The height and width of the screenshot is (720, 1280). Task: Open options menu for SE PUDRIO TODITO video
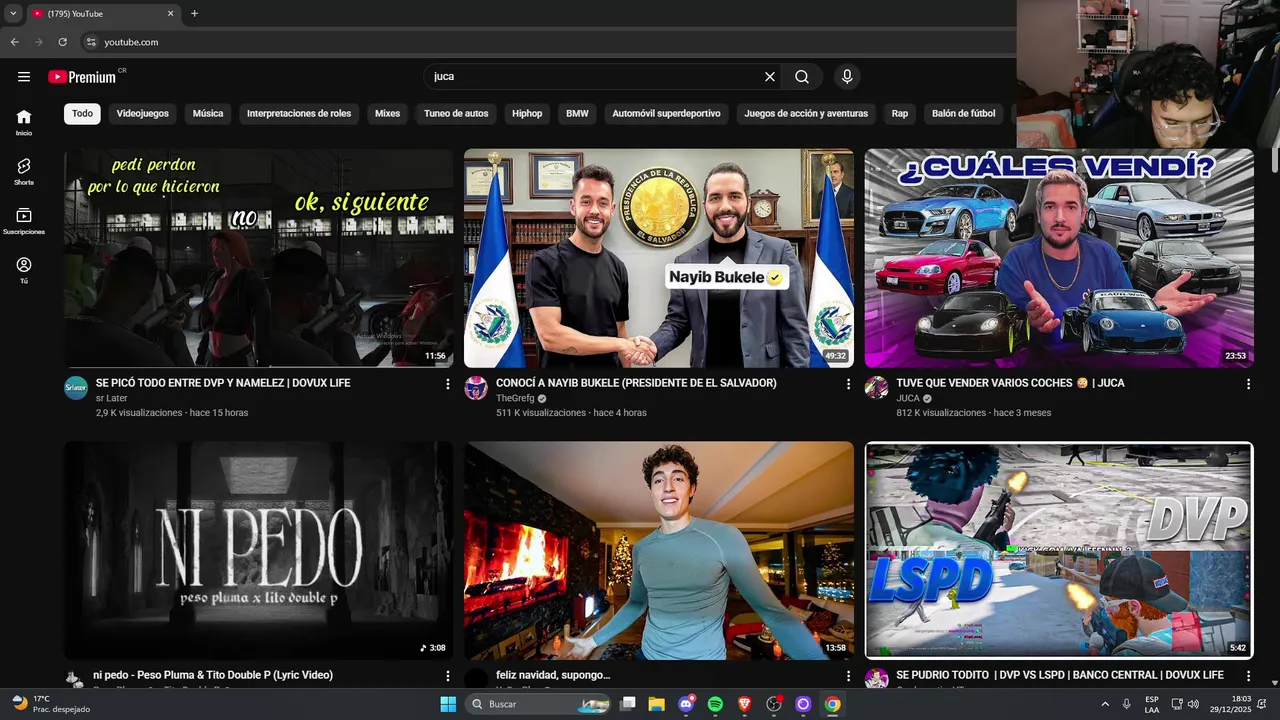tap(1248, 676)
